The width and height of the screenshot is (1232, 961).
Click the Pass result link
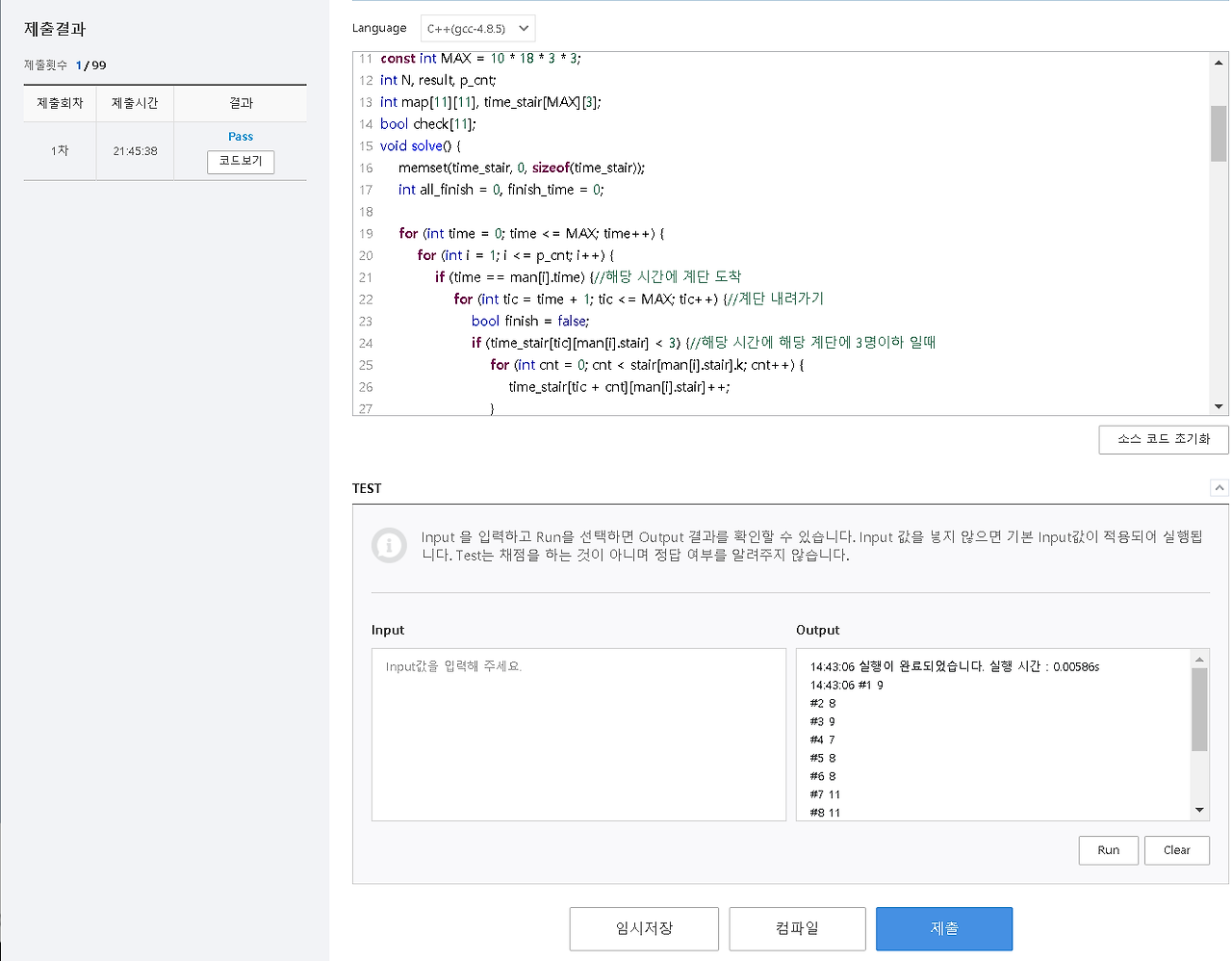(x=240, y=136)
